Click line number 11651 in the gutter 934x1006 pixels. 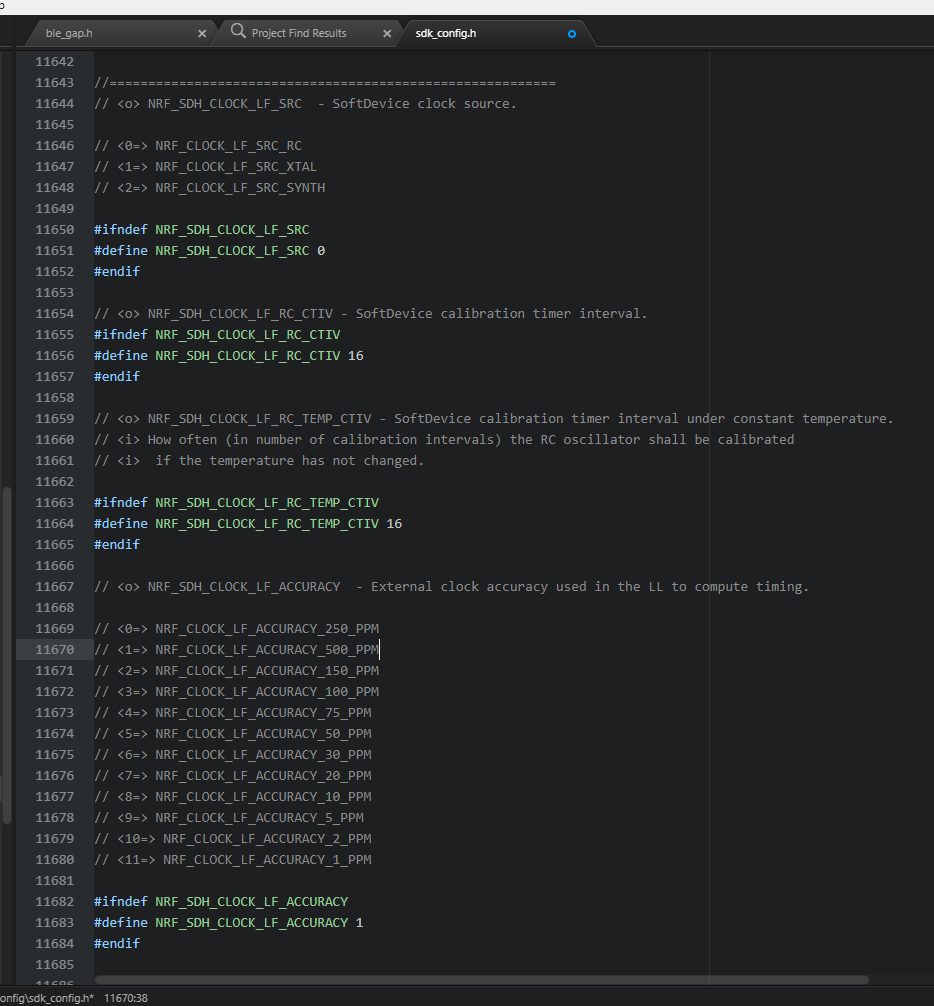pyautogui.click(x=55, y=251)
